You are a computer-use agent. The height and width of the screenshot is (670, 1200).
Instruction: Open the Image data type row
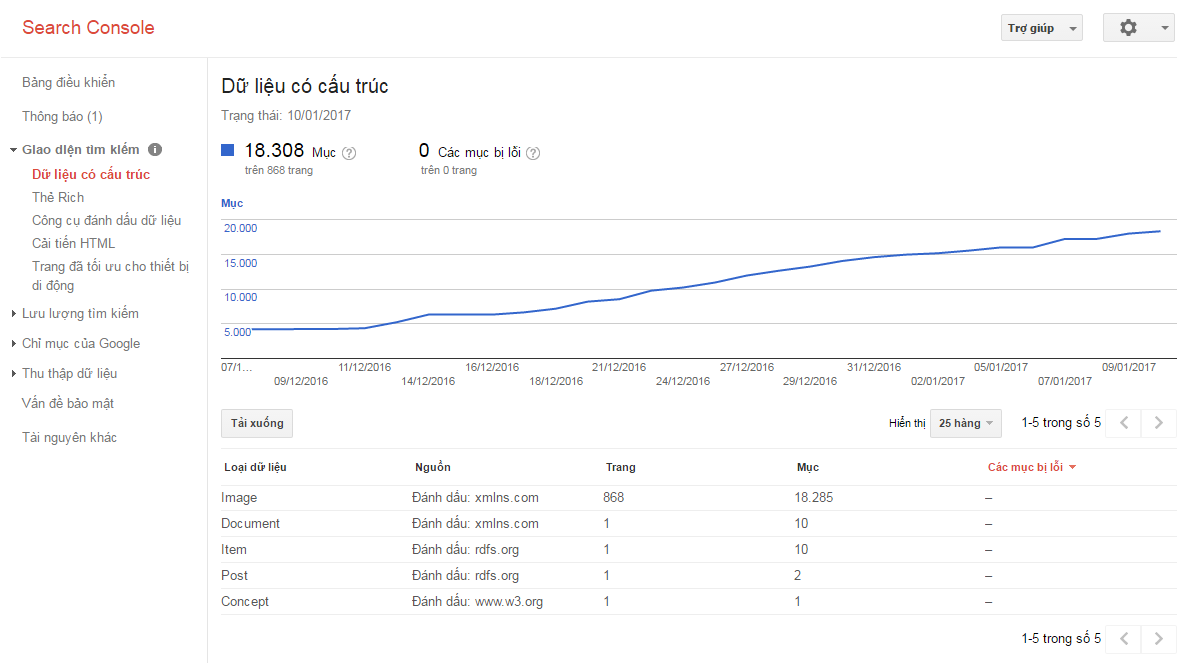(239, 498)
